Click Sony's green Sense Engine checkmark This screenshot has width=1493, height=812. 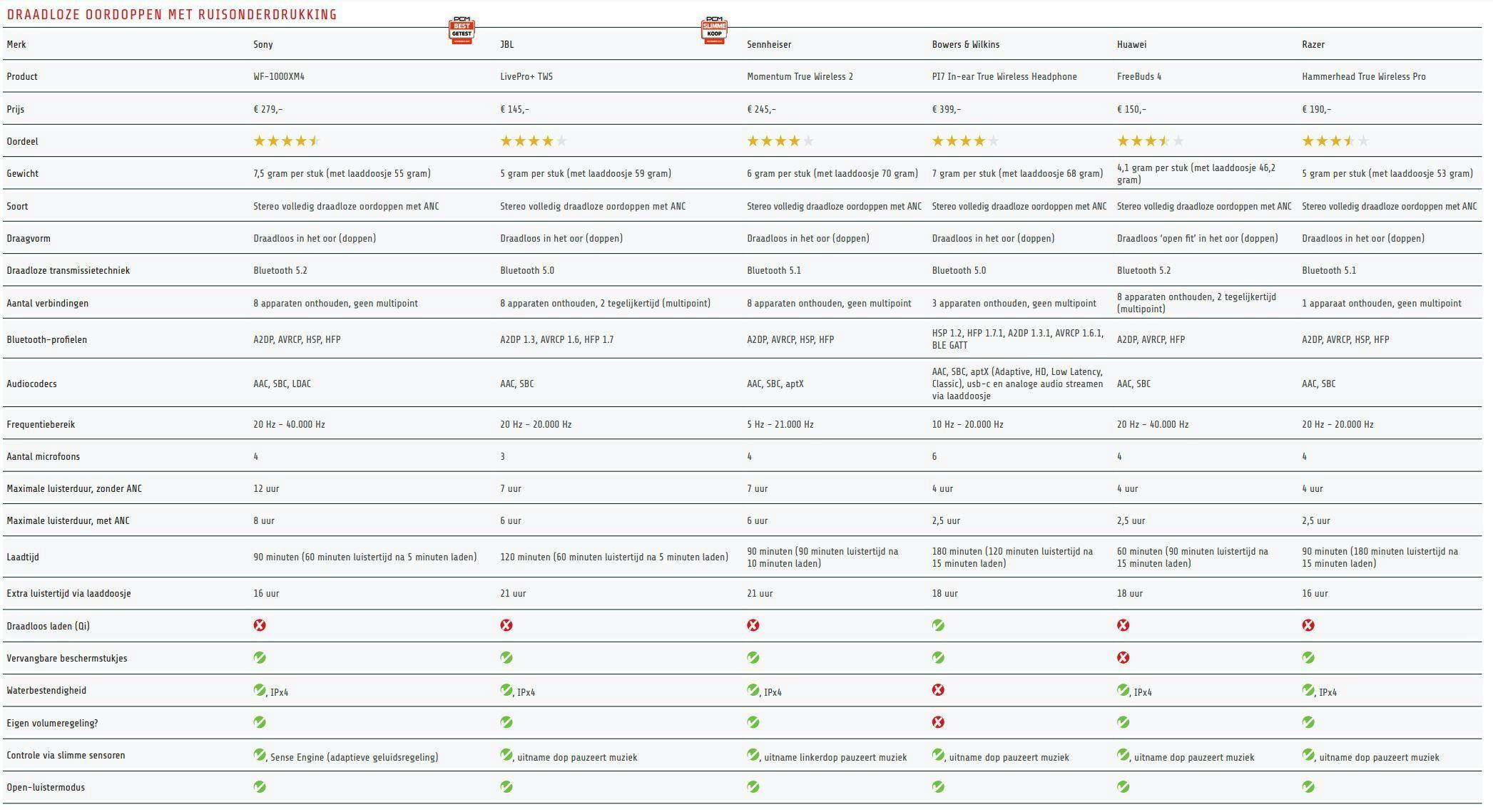click(x=260, y=754)
